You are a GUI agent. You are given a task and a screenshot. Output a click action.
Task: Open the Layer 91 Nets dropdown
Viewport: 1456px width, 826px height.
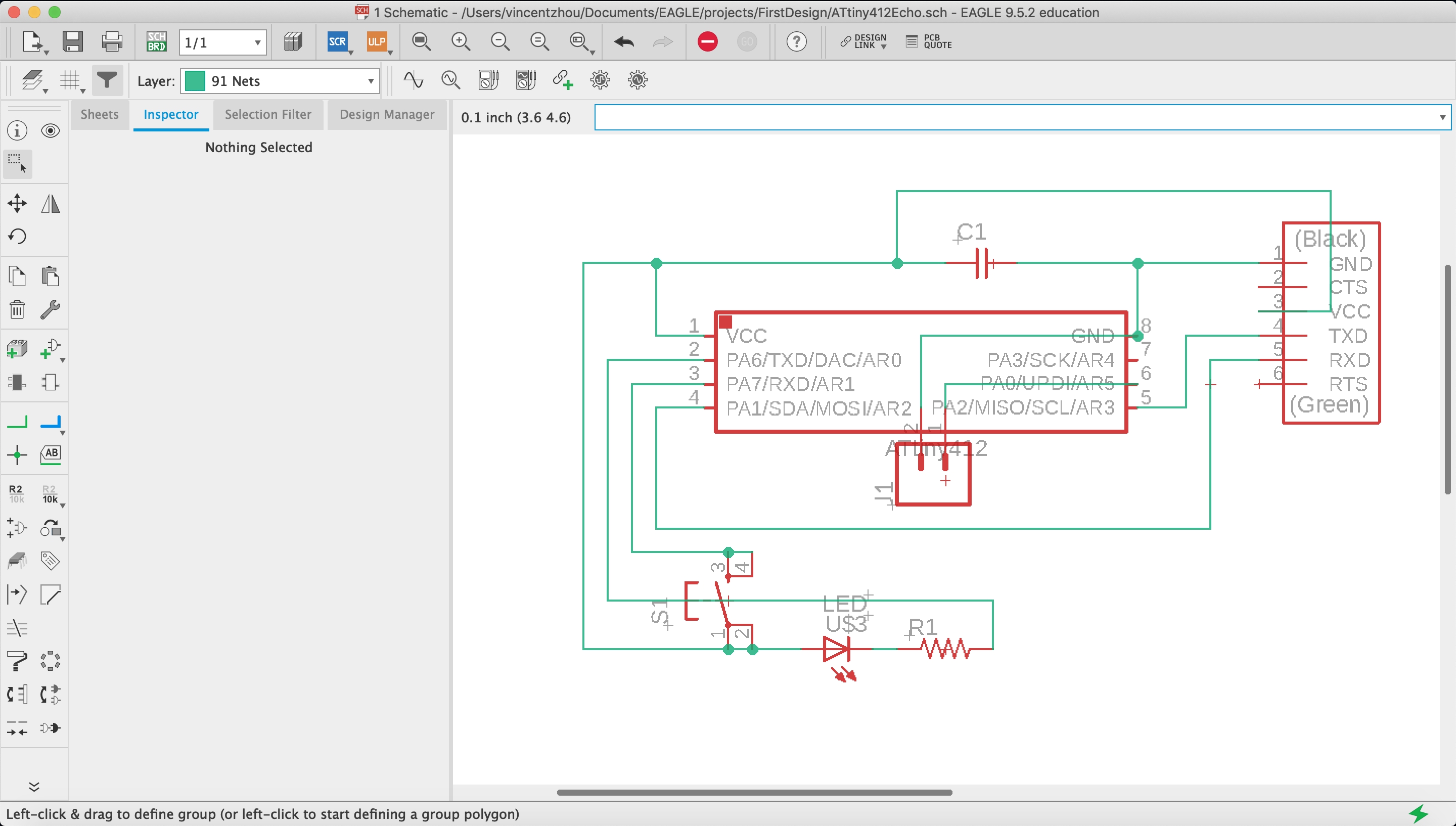click(371, 81)
